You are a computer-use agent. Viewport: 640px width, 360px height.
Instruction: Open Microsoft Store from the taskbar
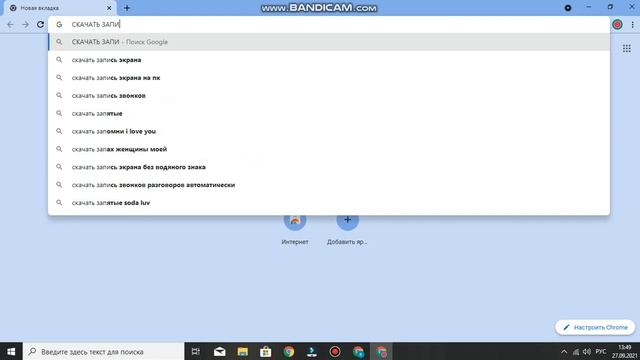(266, 351)
